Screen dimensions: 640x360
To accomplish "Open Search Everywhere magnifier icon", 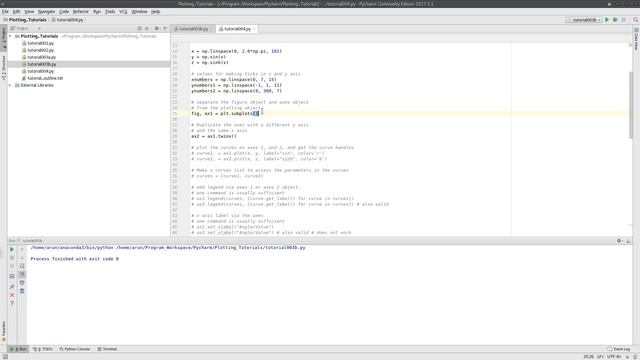I will [x=636, y=20].
